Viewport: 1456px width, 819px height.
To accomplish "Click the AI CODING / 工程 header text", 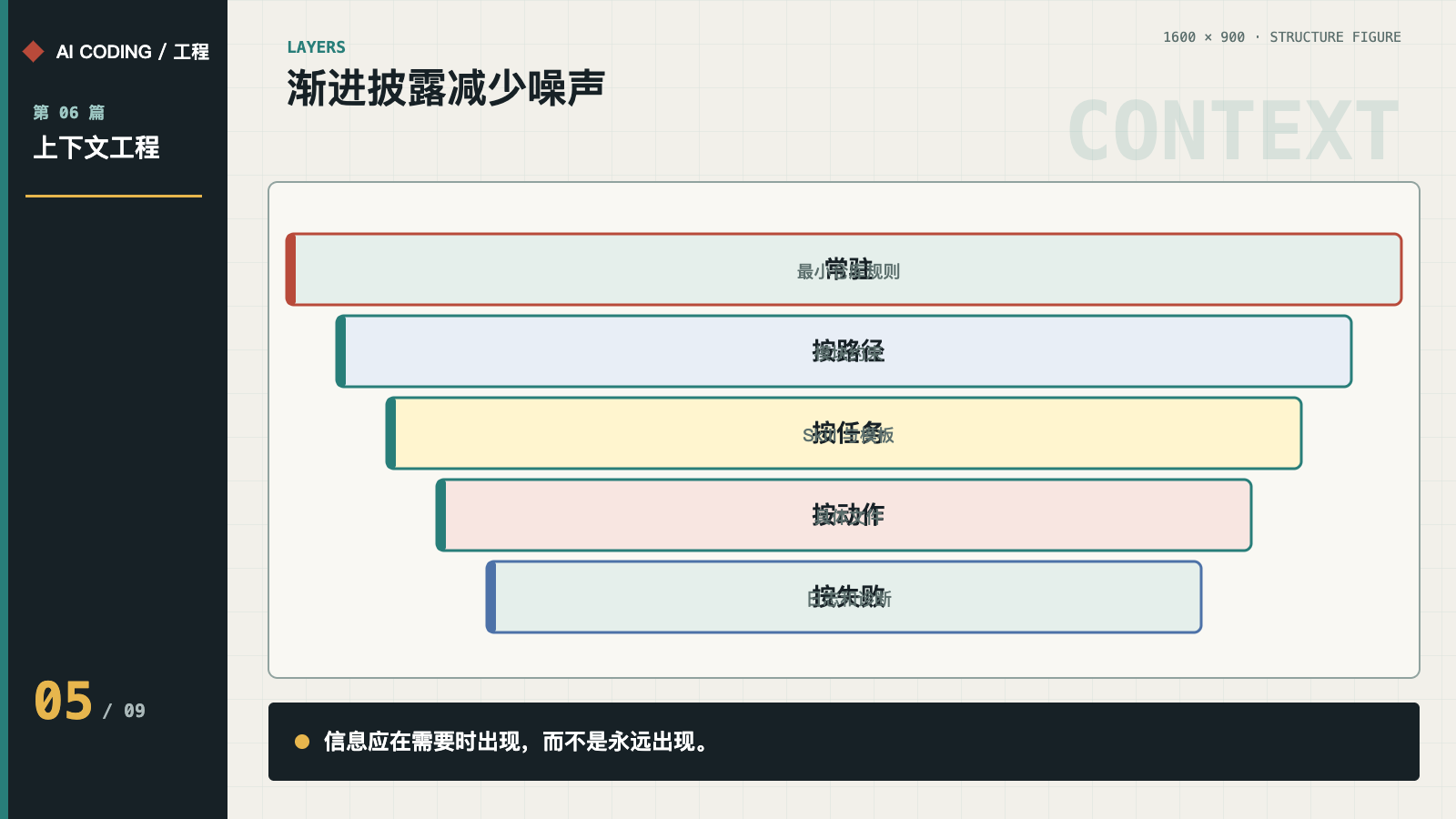I will coord(133,52).
